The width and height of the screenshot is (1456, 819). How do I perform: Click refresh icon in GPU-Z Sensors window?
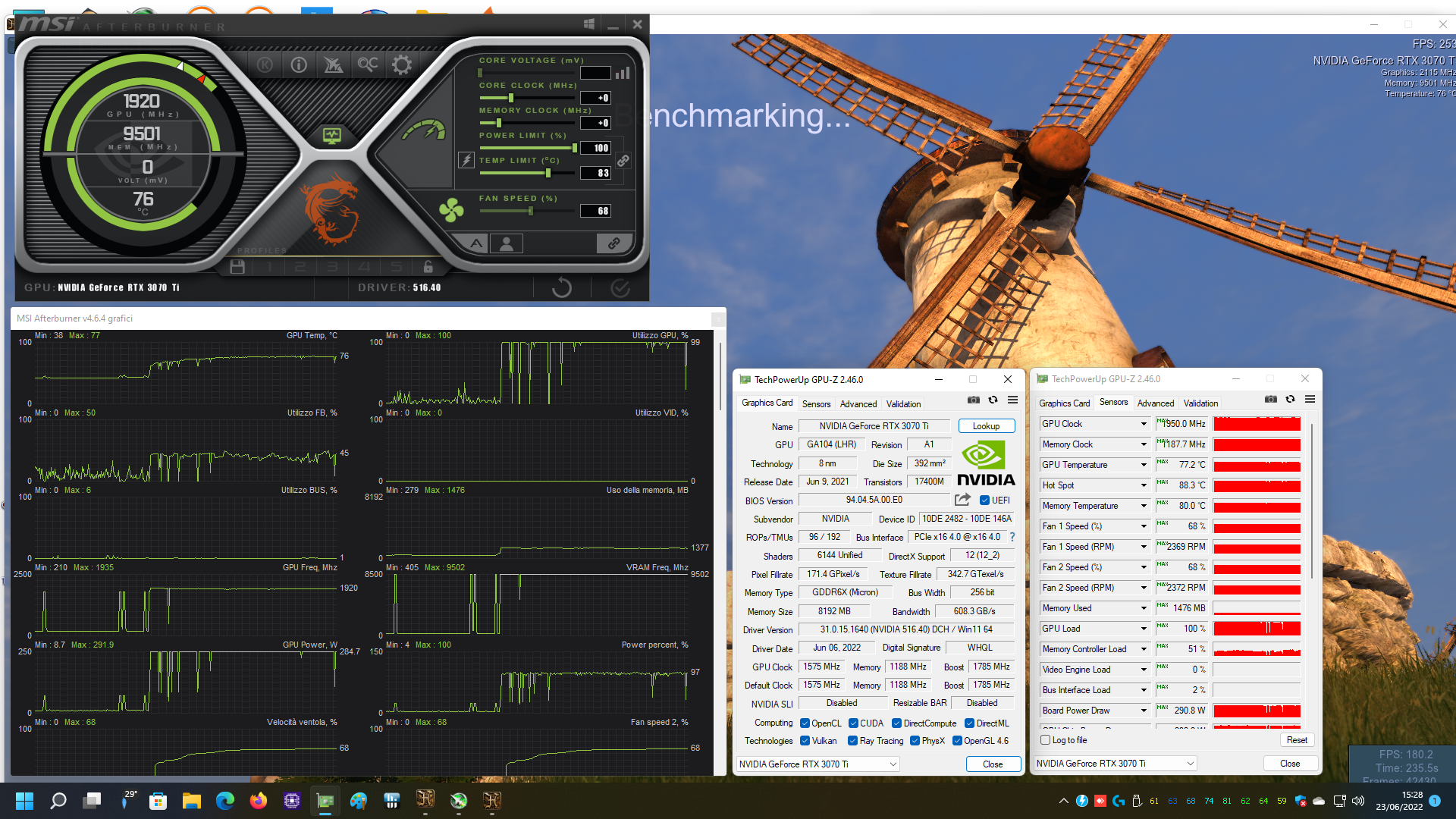tap(1290, 400)
